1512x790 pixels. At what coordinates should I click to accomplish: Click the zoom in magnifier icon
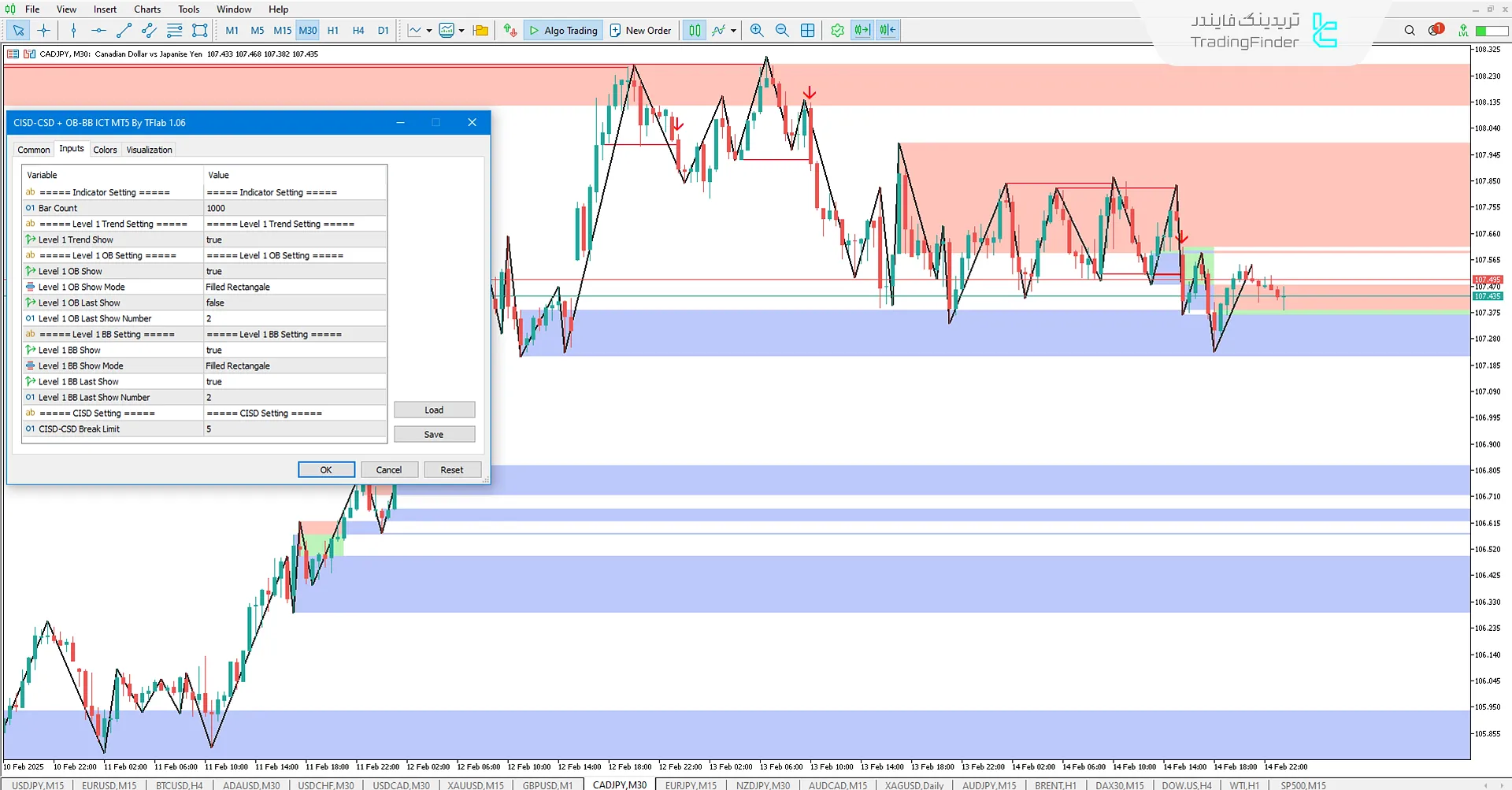tap(757, 31)
